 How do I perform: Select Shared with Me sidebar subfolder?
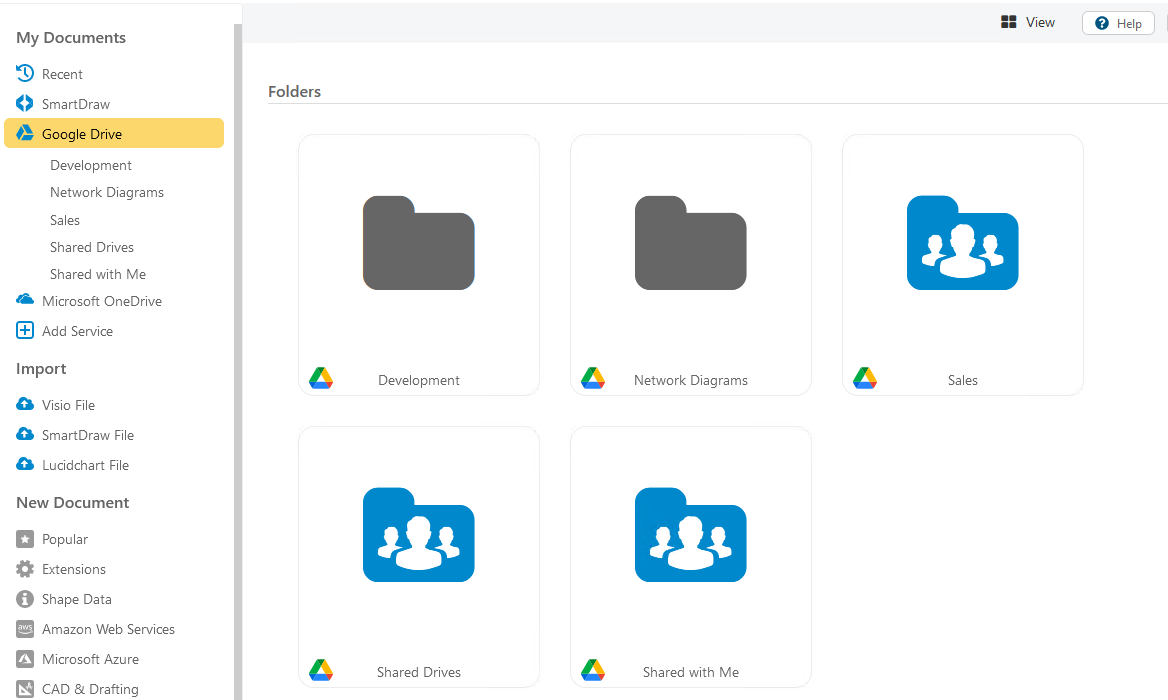pos(98,274)
